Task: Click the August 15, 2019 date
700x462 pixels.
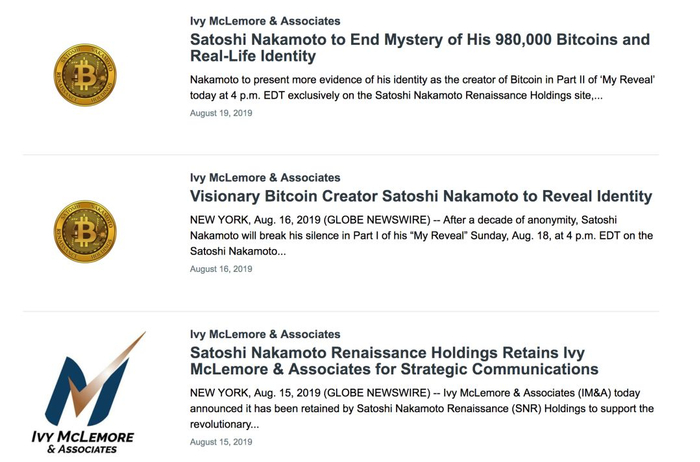Action: [221, 442]
